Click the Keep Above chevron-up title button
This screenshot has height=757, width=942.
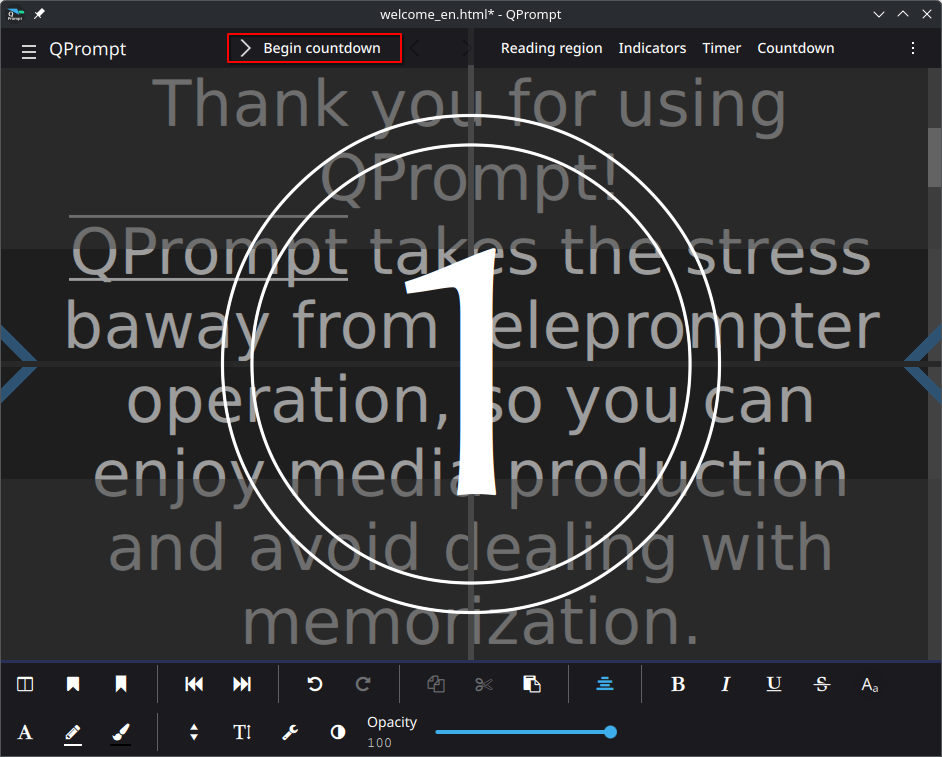pos(902,14)
